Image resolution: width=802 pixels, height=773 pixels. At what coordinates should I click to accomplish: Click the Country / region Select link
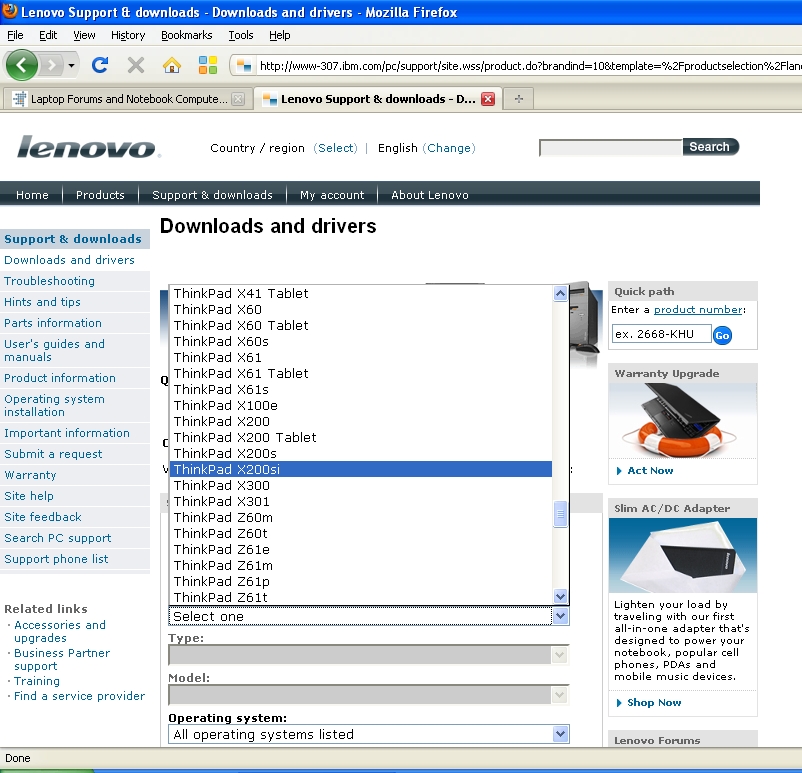335,148
